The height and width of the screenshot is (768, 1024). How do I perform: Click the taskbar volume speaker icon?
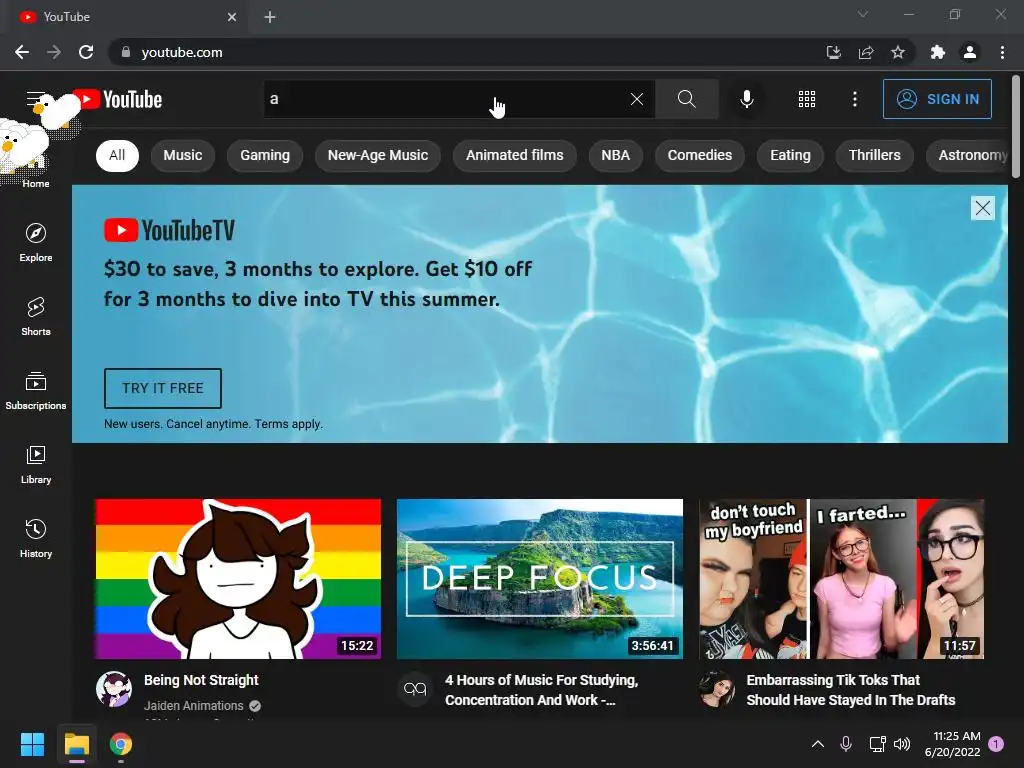pyautogui.click(x=902, y=744)
